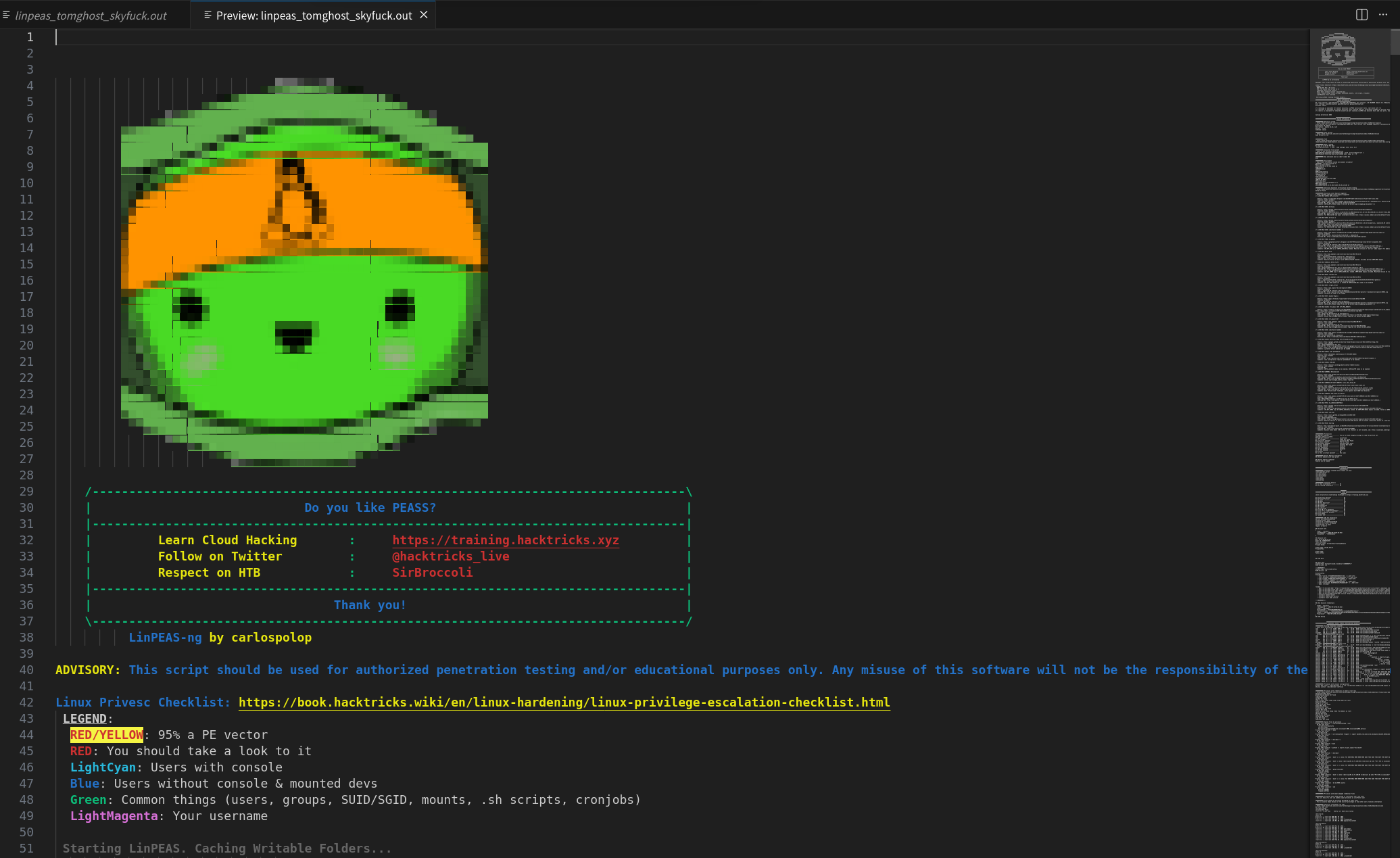This screenshot has height=858, width=1400.
Task: Click the Split Editor Right icon
Action: coord(1361,15)
